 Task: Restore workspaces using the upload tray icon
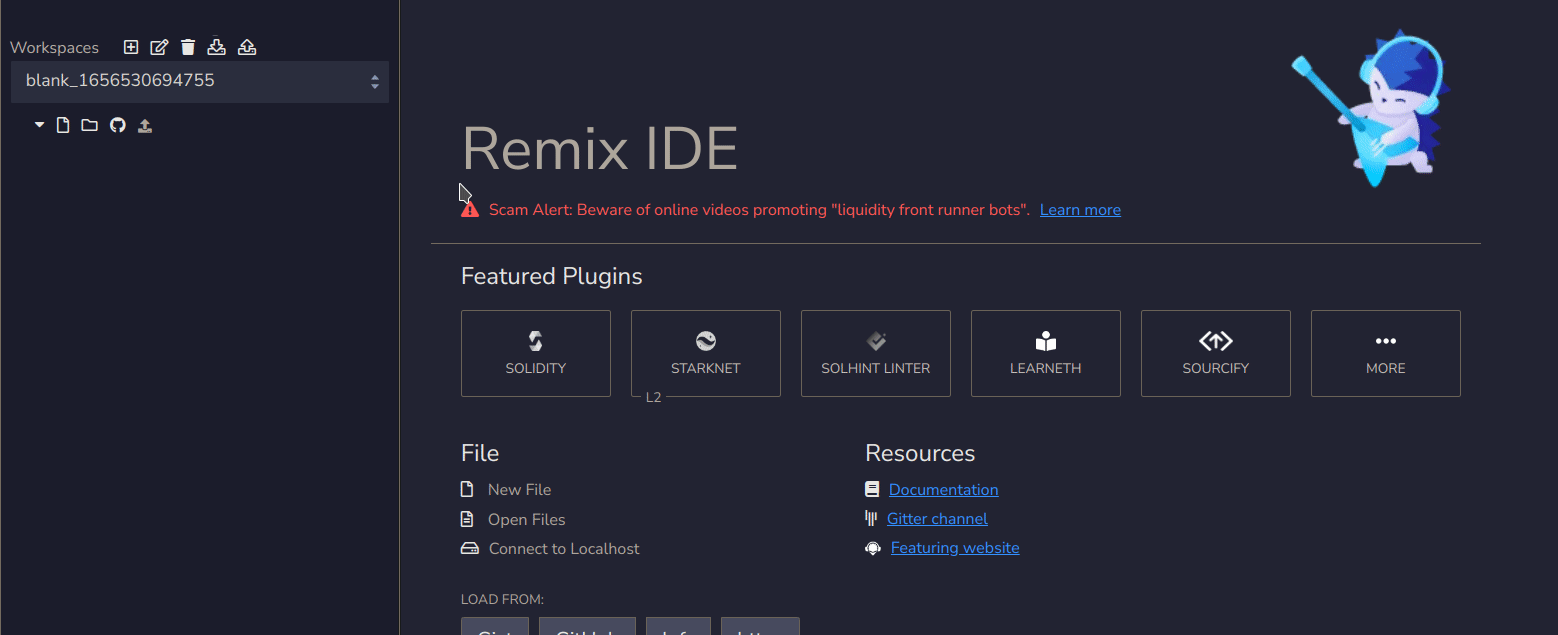pyautogui.click(x=247, y=47)
